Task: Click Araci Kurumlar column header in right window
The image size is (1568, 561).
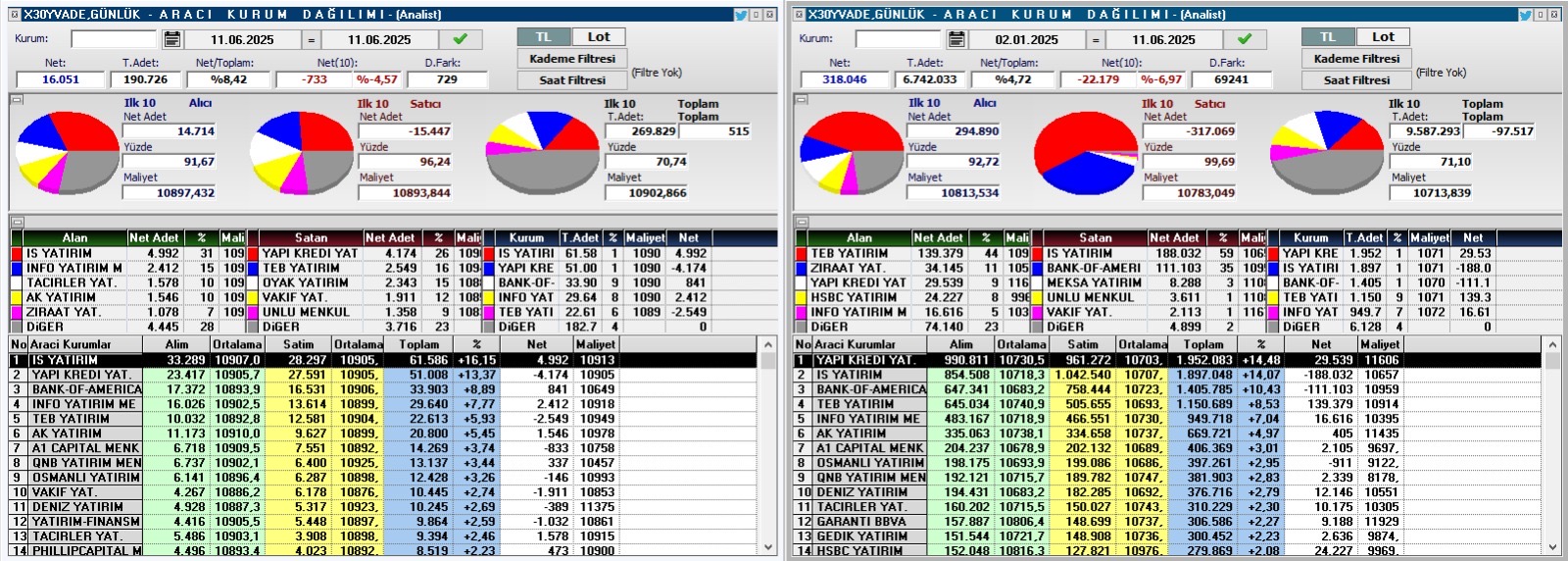Action: click(x=868, y=345)
